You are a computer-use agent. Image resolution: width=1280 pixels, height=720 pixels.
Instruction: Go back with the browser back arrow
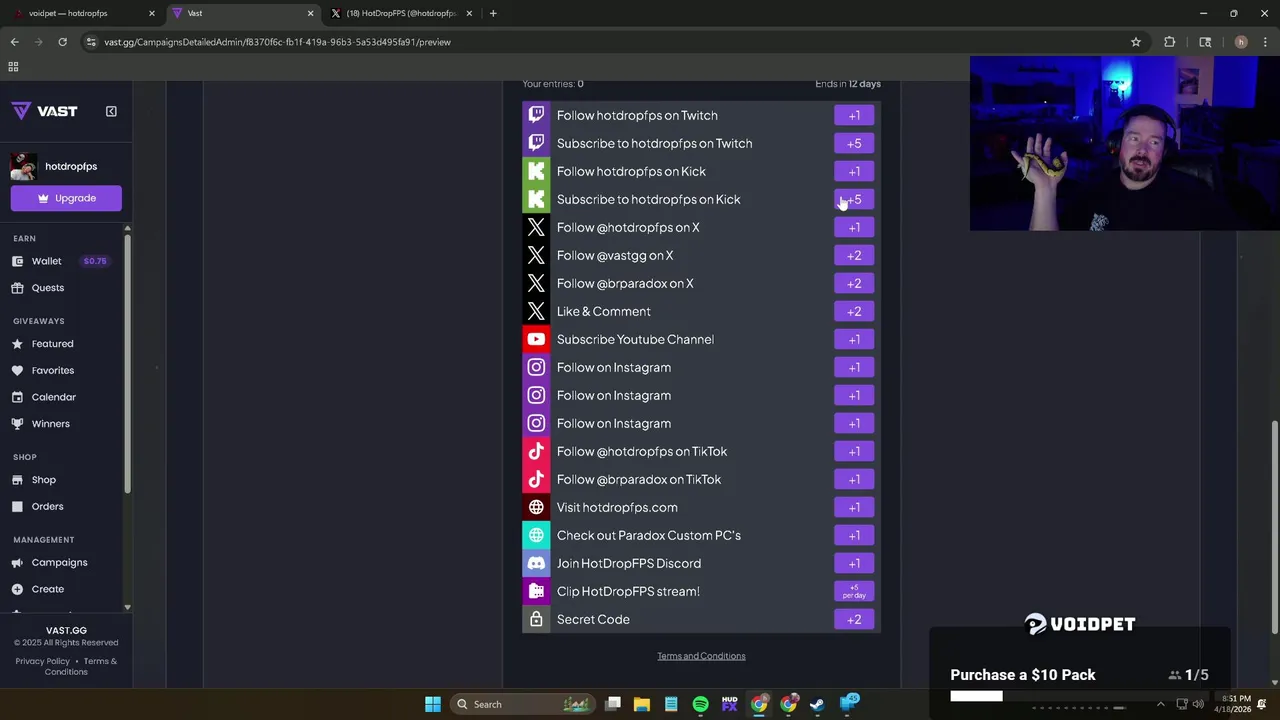(x=14, y=42)
